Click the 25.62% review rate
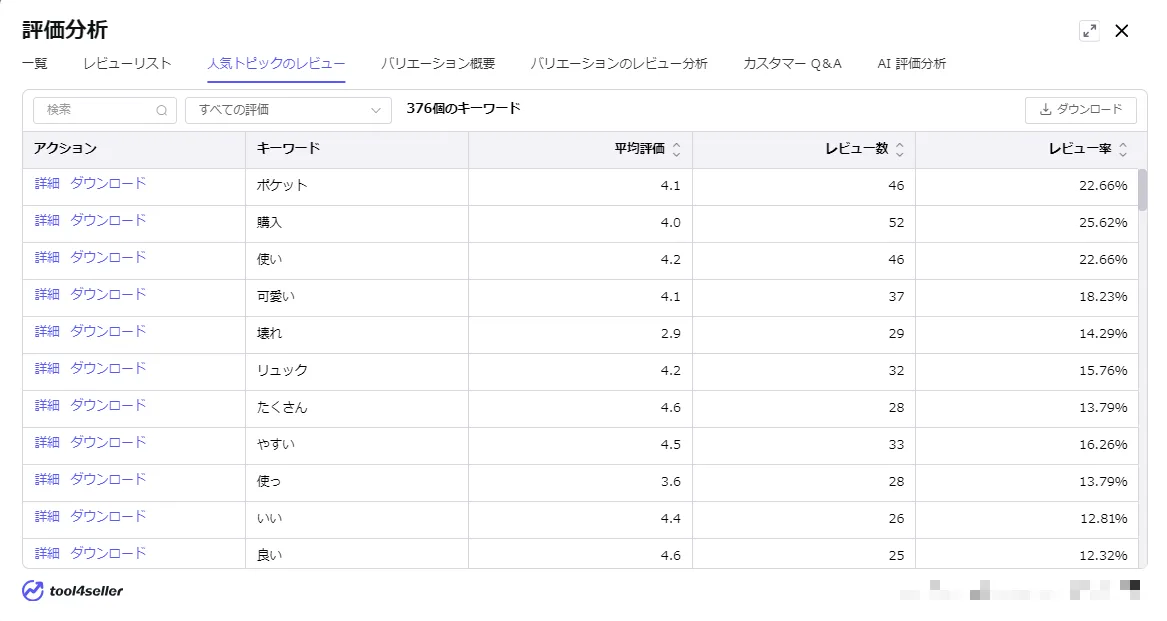1167x621 pixels. click(1103, 223)
